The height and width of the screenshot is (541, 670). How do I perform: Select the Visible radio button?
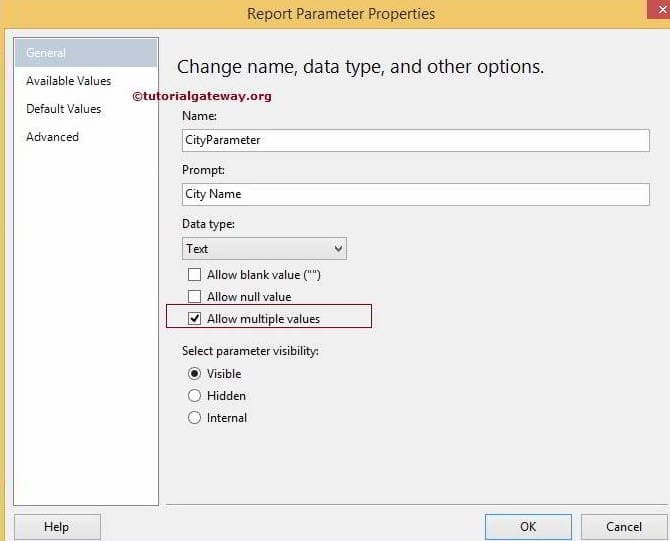(x=195, y=374)
